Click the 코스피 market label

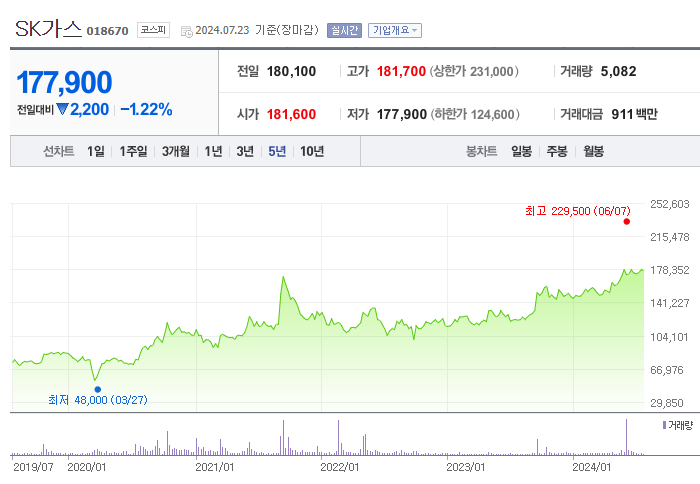point(153,30)
